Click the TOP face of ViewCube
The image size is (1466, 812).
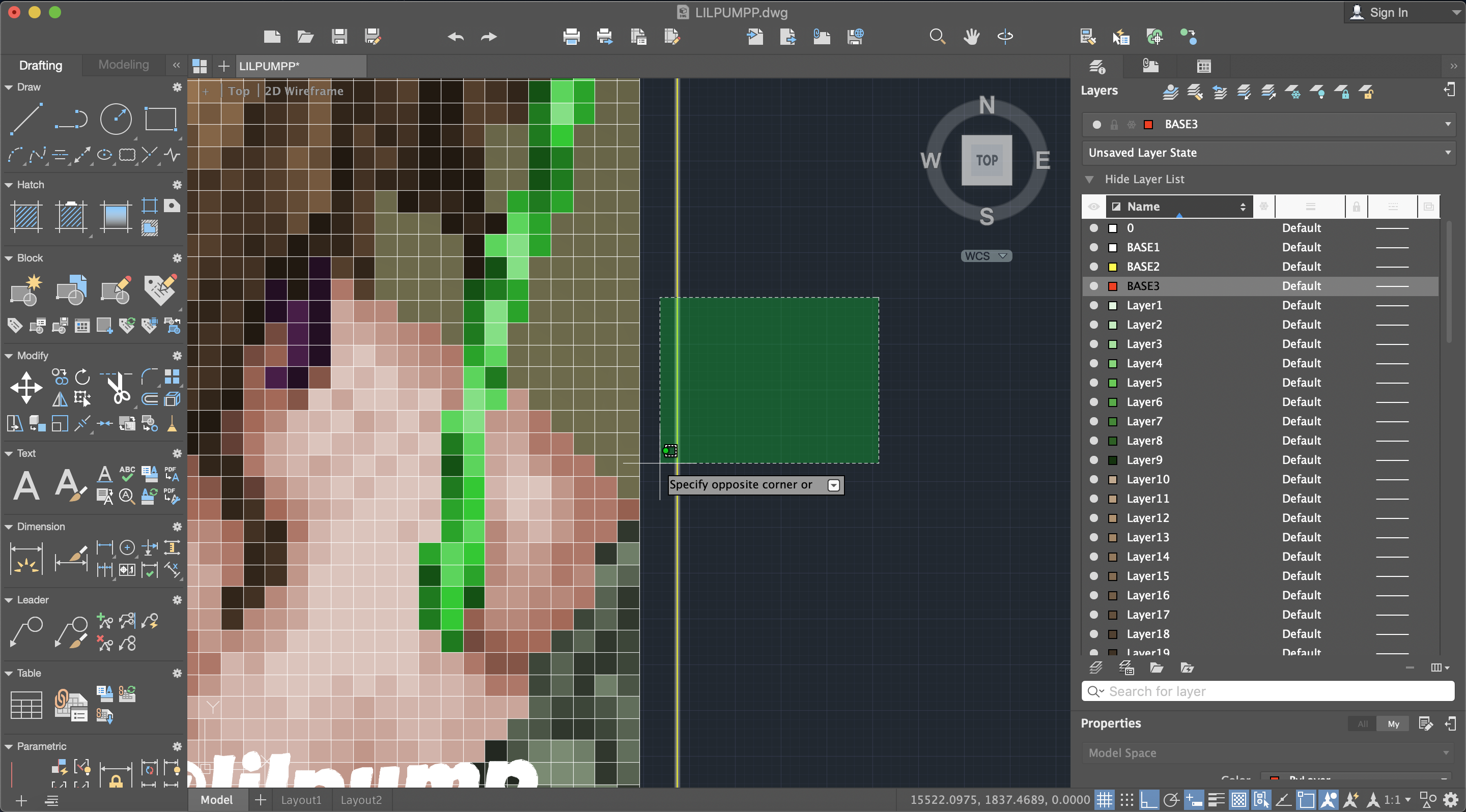point(987,160)
